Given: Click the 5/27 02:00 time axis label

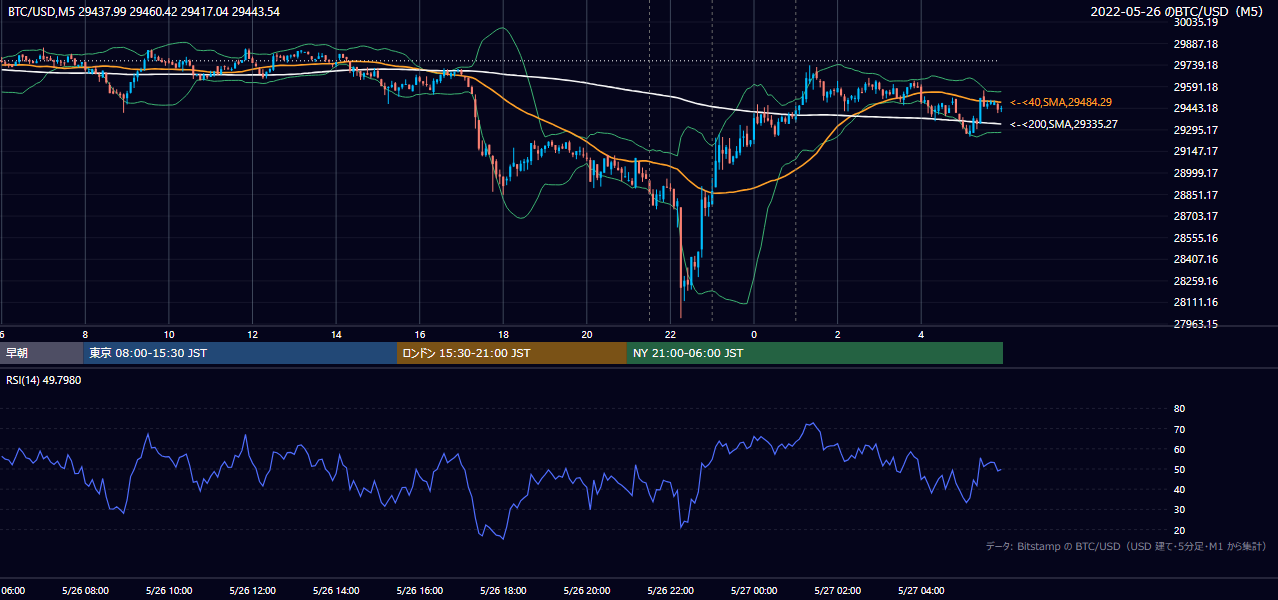Looking at the screenshot, I should tap(837, 591).
